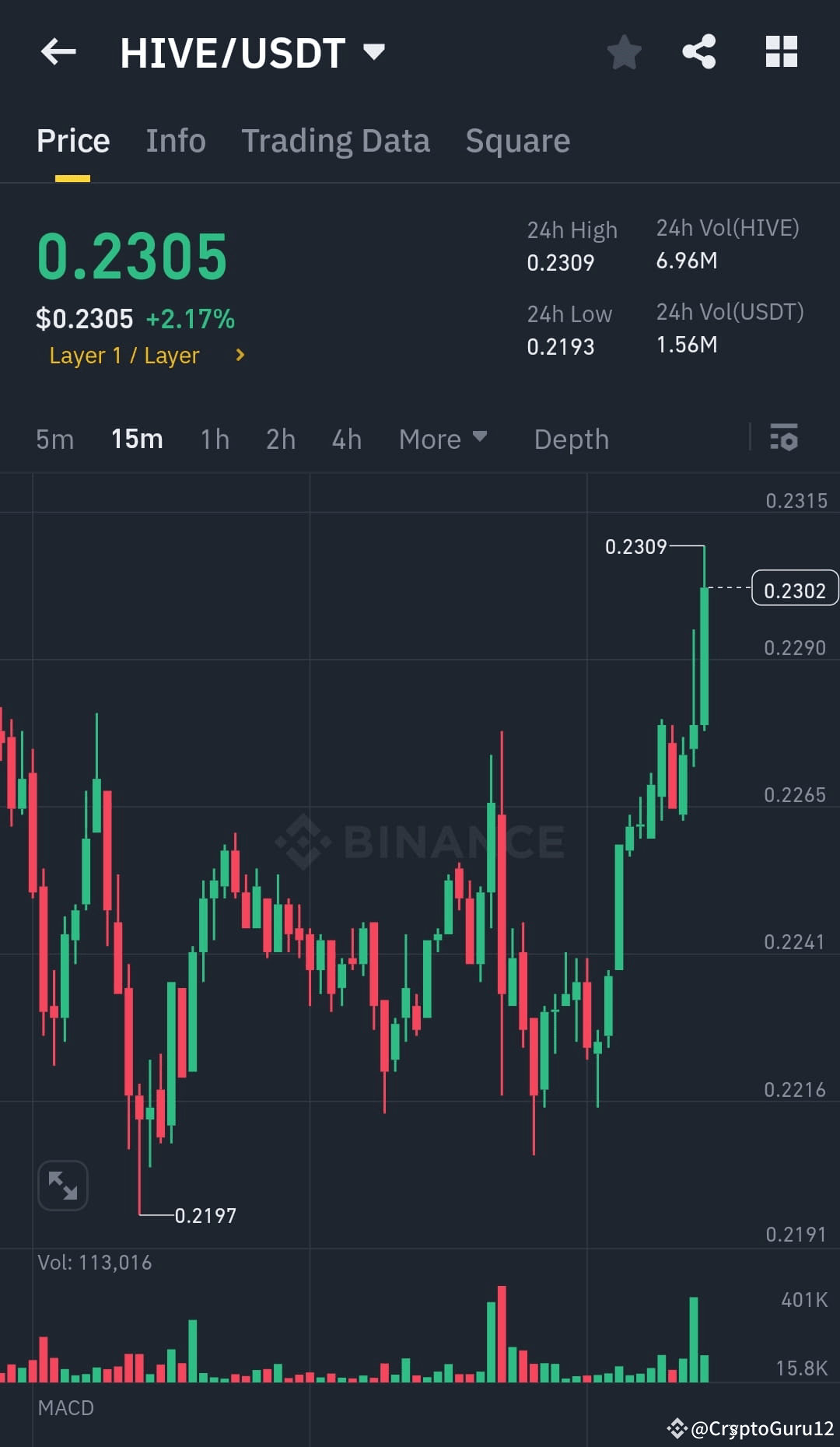The width and height of the screenshot is (840, 1447).
Task: Switch to the Info tab
Action: (175, 140)
